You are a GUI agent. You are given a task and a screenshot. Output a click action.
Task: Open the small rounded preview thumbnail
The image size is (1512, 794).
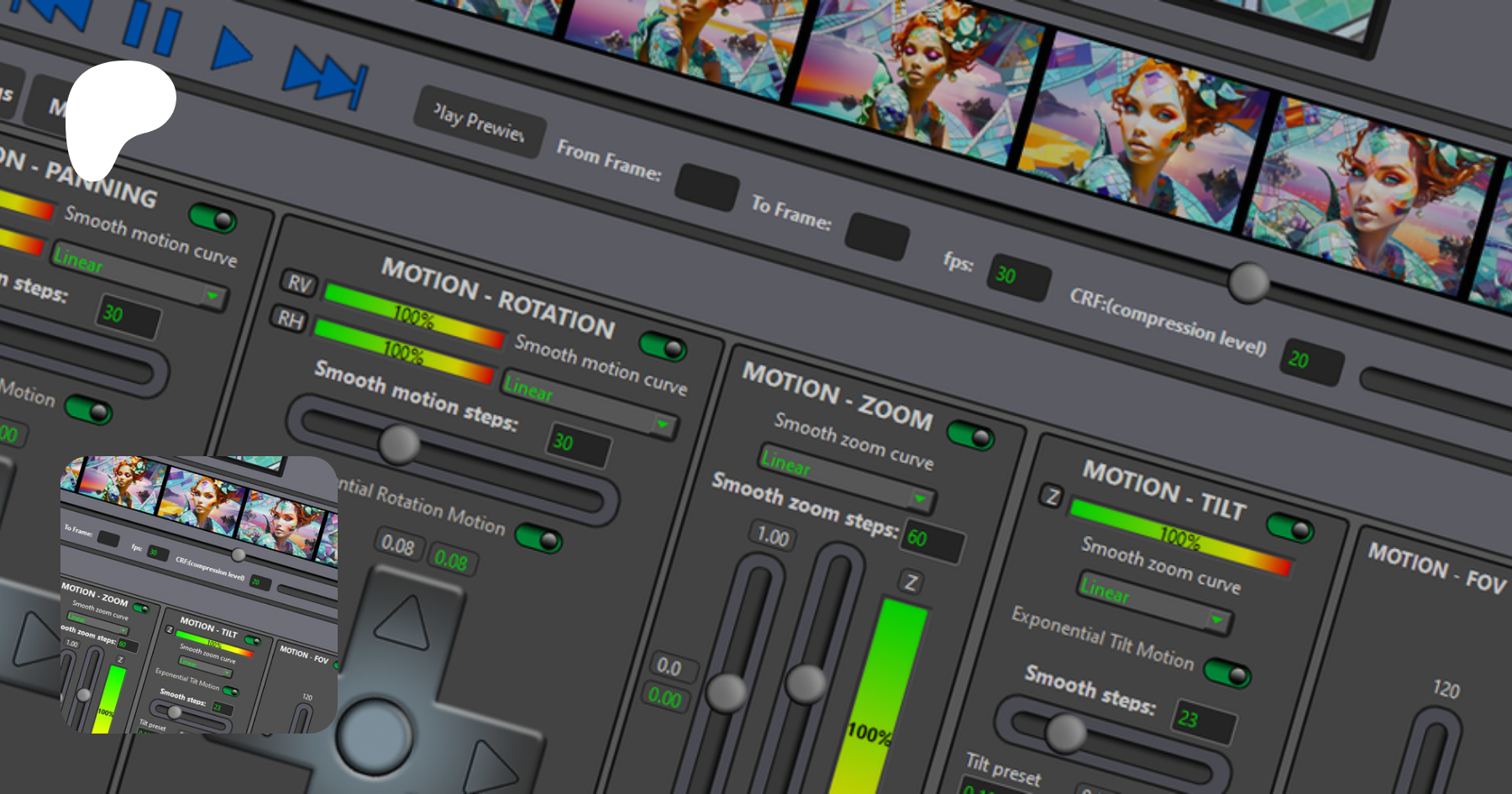click(199, 594)
